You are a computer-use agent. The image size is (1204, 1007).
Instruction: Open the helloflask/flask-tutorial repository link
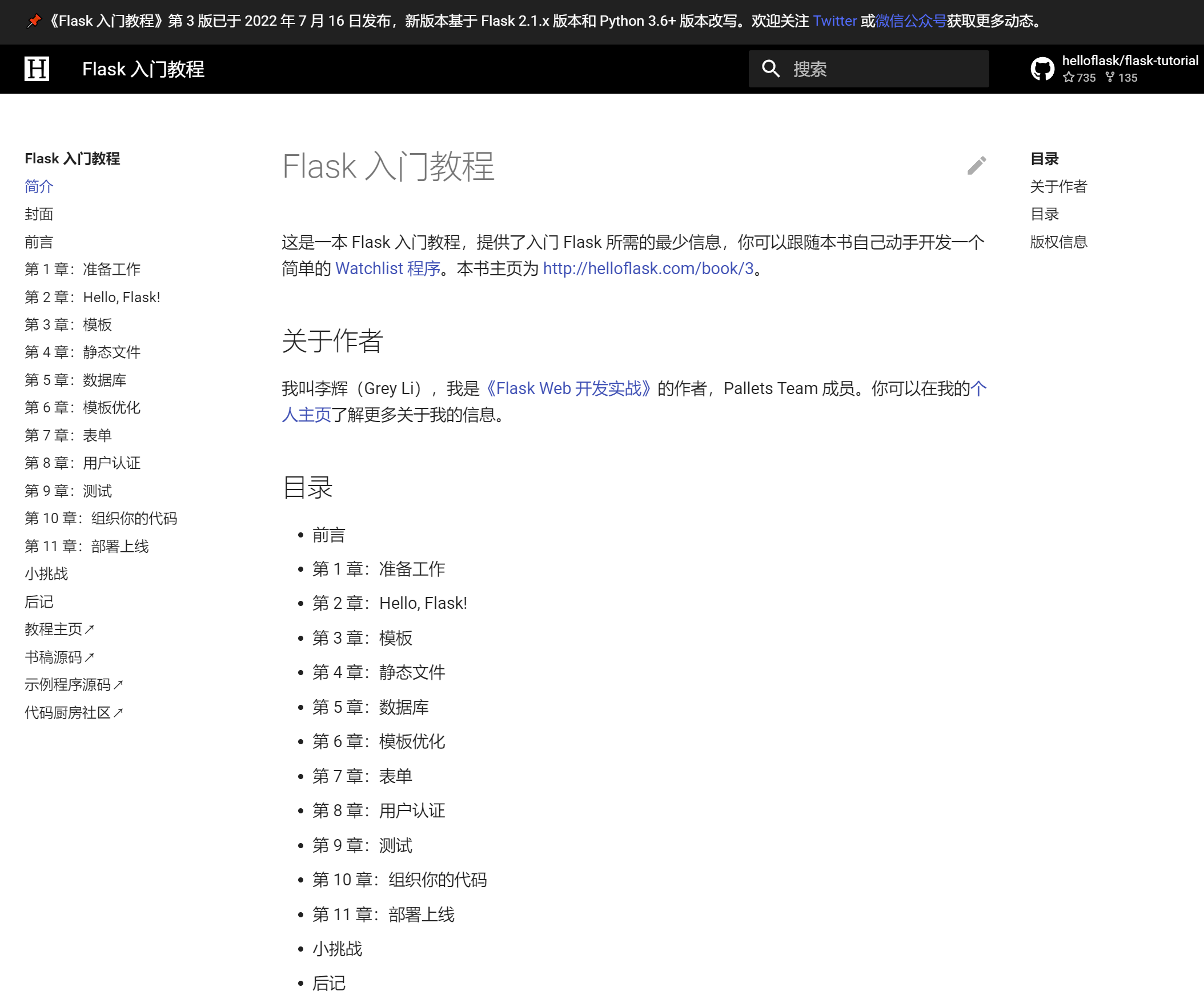coord(1114,69)
